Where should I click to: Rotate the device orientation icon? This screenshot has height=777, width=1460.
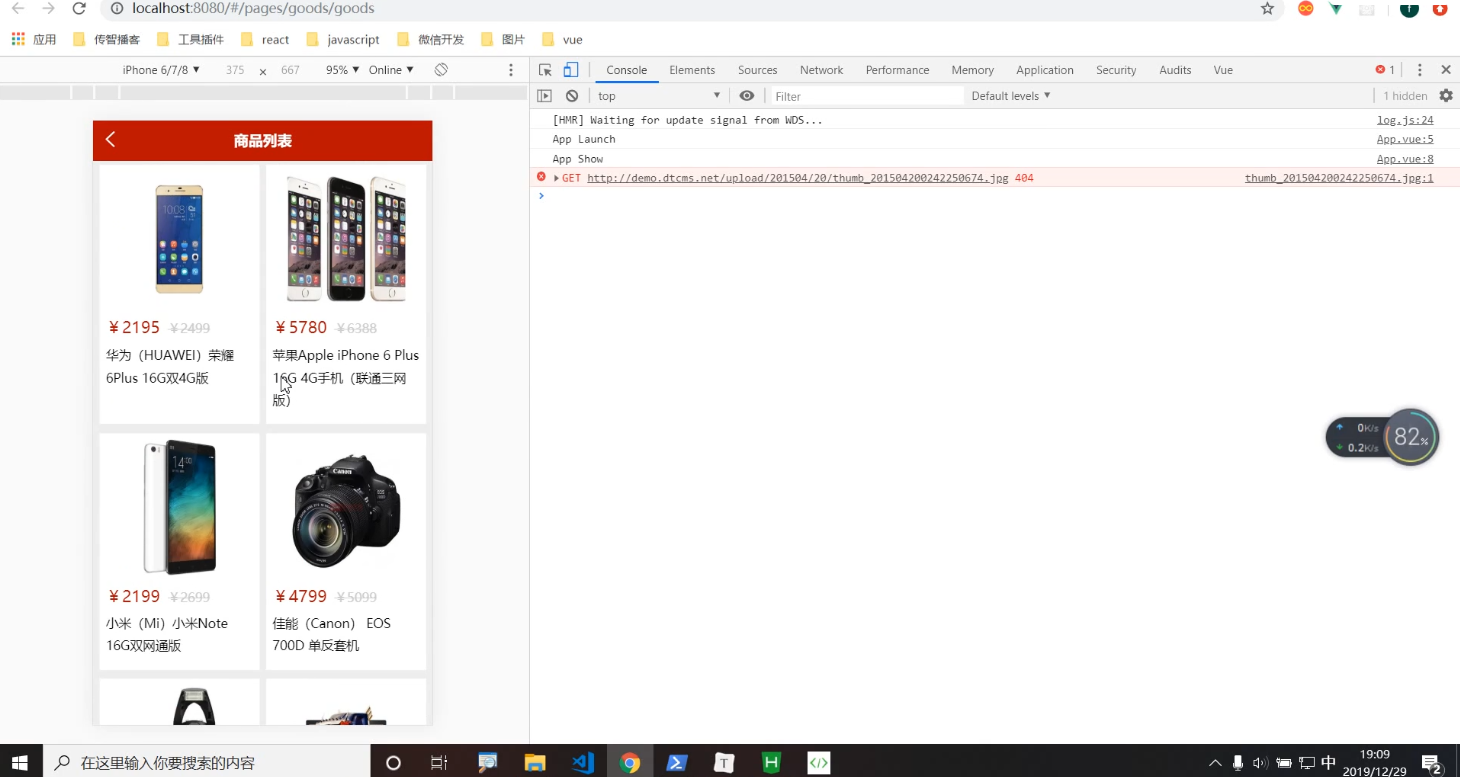441,70
